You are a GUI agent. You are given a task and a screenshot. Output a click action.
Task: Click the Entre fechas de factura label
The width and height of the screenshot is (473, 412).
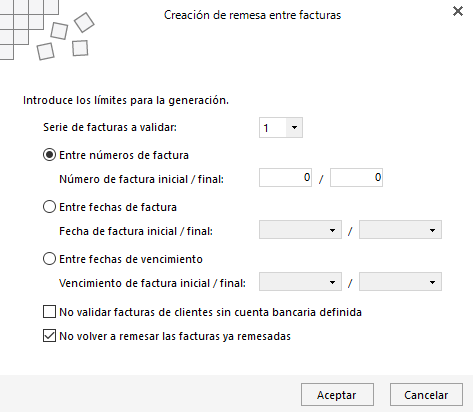118,207
